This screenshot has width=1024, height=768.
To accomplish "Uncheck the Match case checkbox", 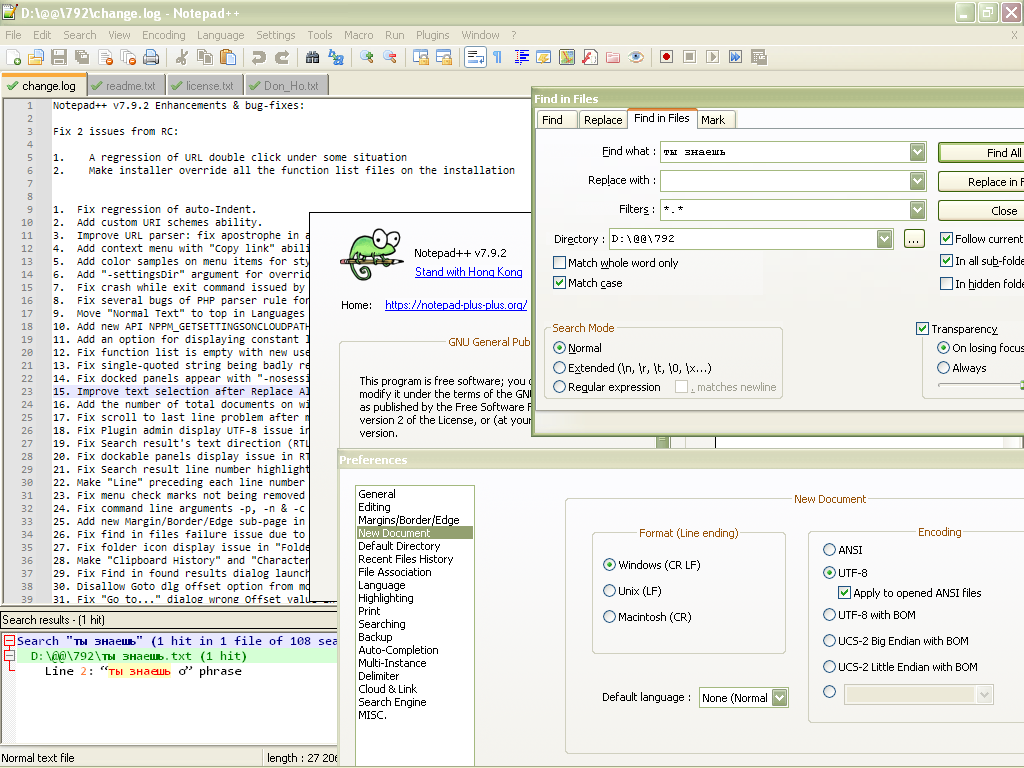I will pos(559,283).
